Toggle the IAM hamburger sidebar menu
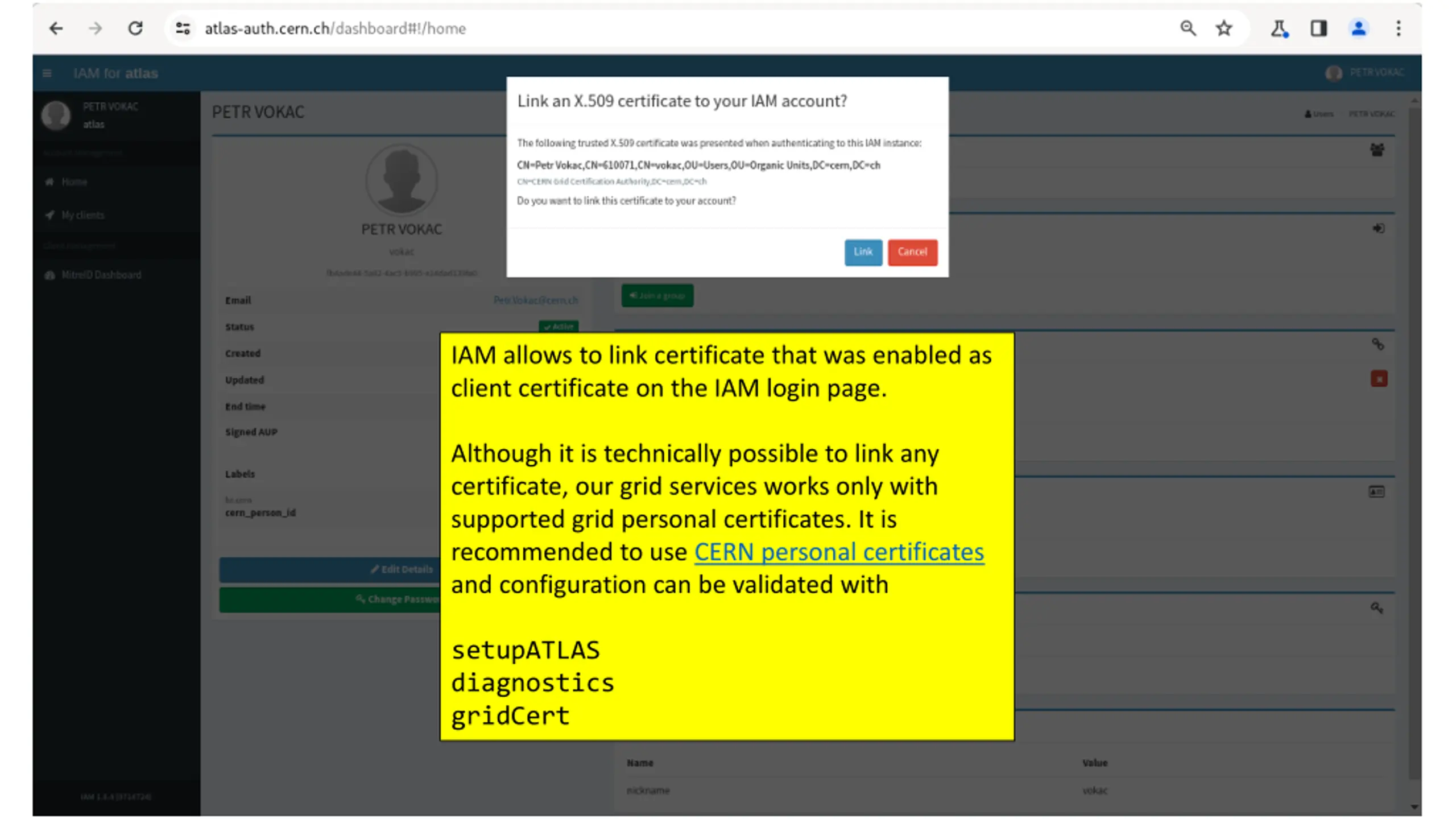Viewport: 1456px width, 819px height. tap(47, 73)
